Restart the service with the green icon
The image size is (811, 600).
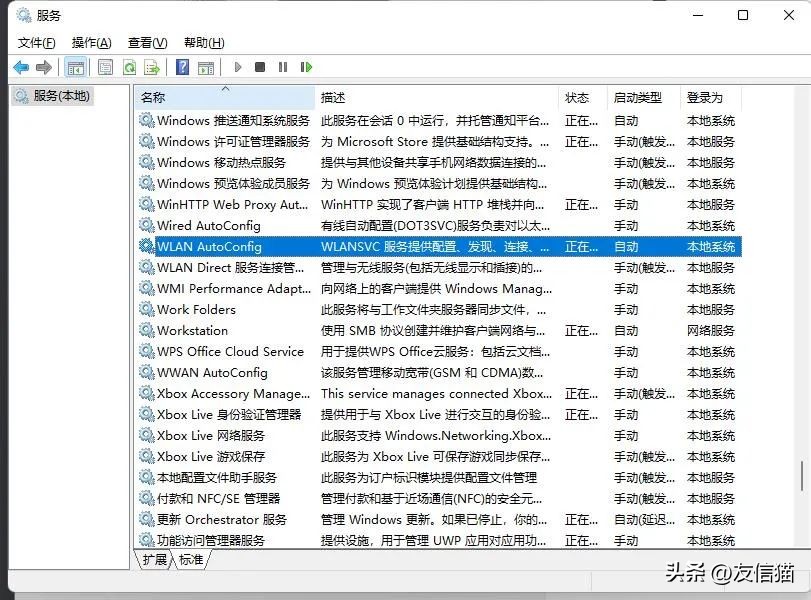(x=306, y=67)
